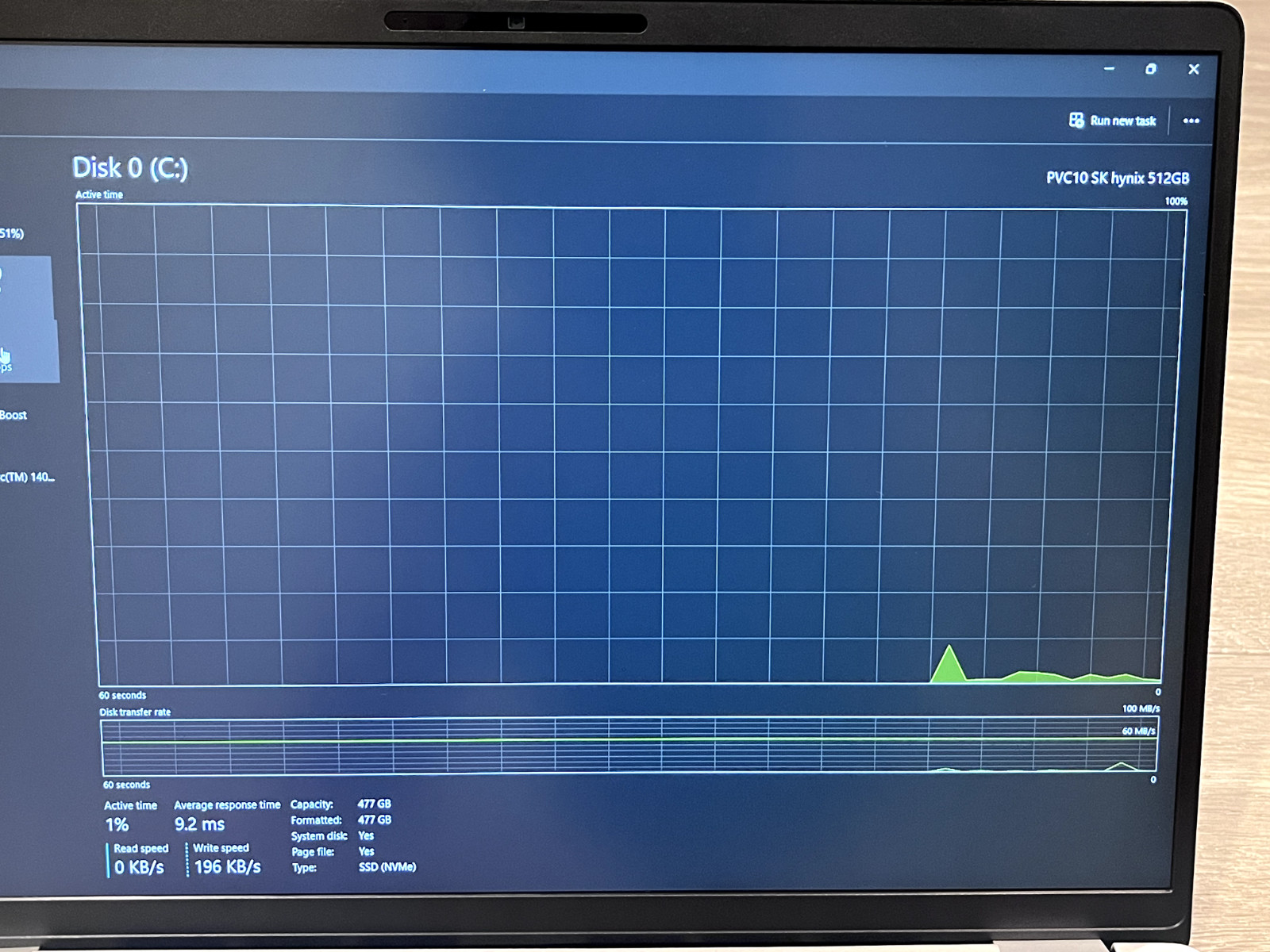Viewport: 1270px width, 952px height.
Task: Click the 100 MB/s scale label
Action: tap(1141, 708)
